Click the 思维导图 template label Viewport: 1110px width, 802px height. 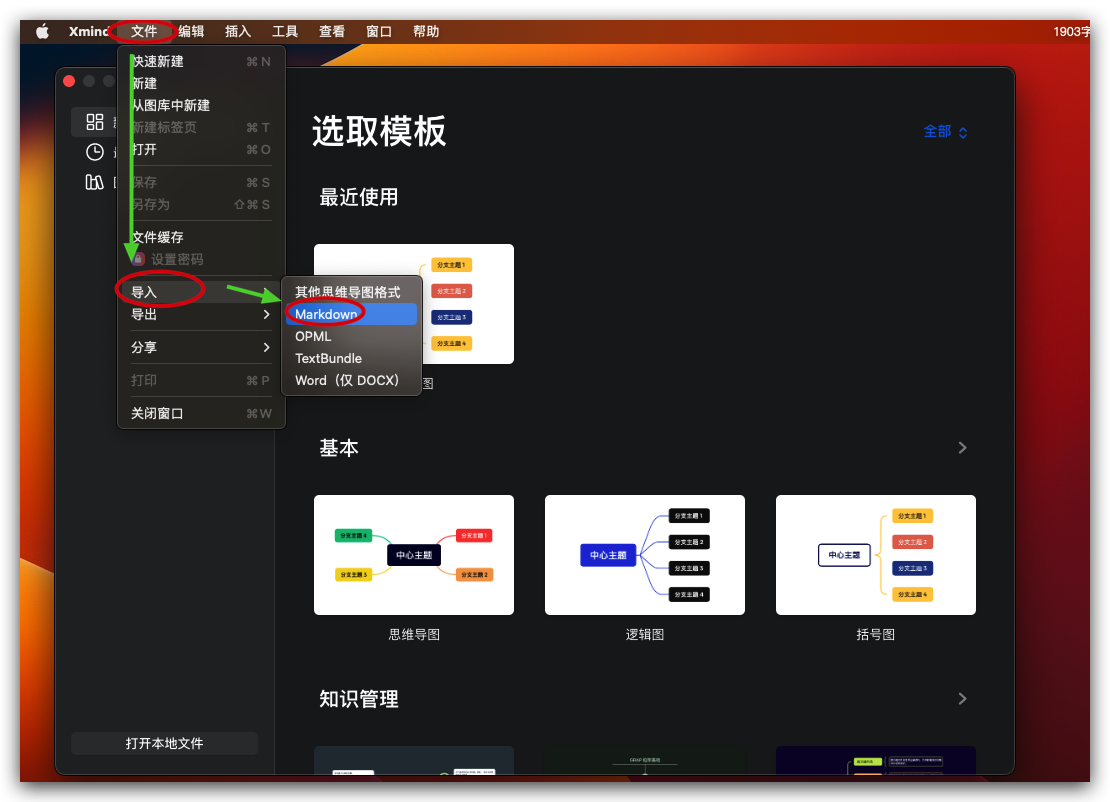coord(414,635)
